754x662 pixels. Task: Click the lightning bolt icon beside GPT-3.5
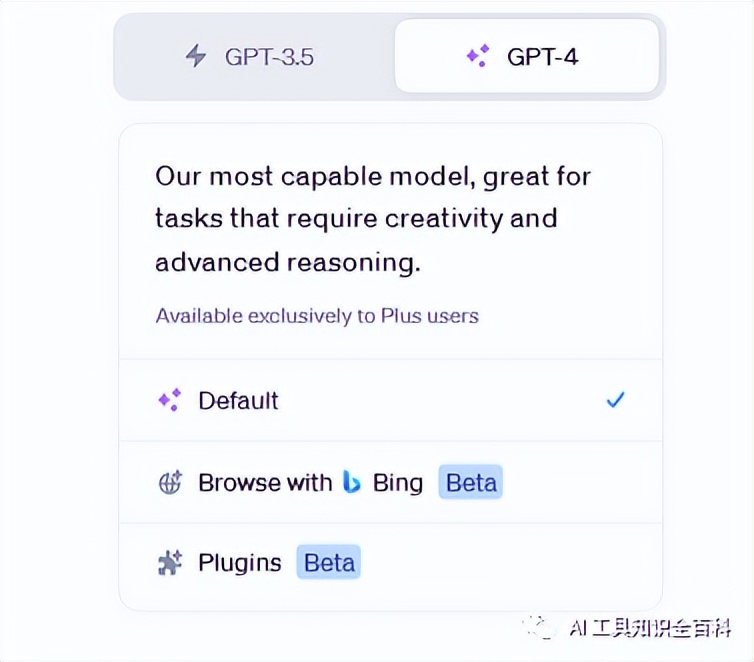click(196, 56)
